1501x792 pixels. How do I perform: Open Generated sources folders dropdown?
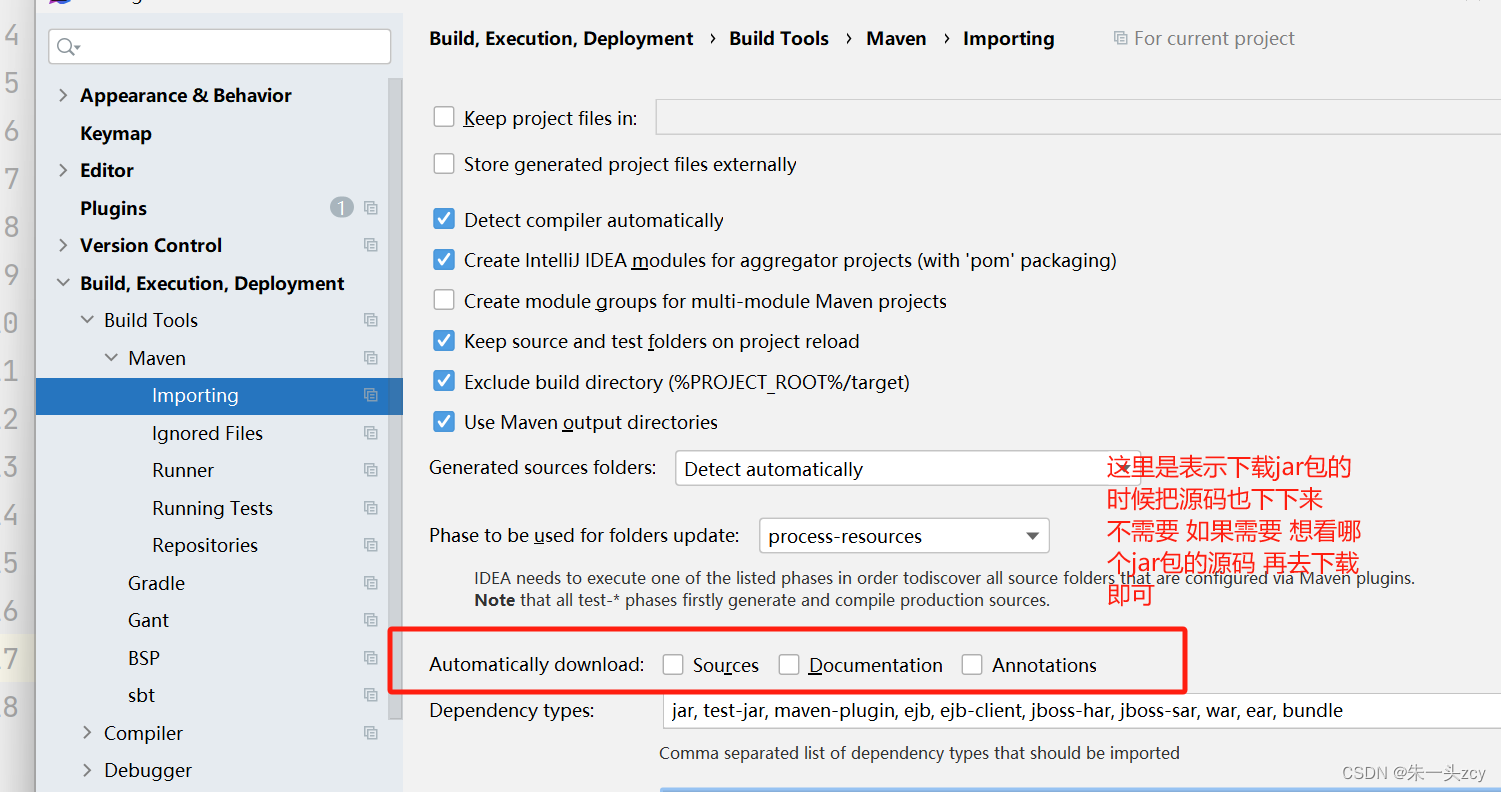[907, 469]
